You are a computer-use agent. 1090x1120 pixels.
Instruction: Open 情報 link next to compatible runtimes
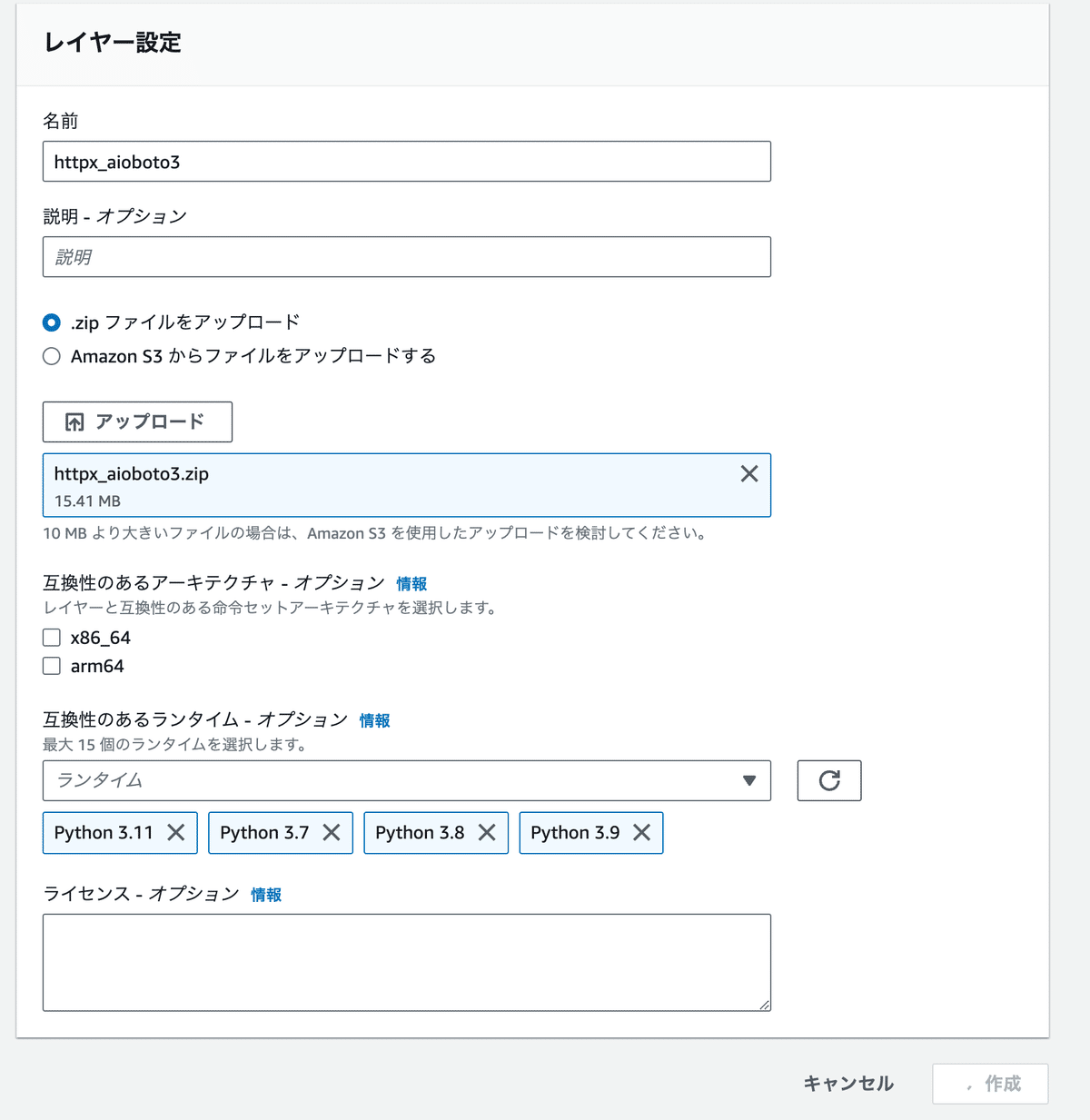[x=374, y=720]
